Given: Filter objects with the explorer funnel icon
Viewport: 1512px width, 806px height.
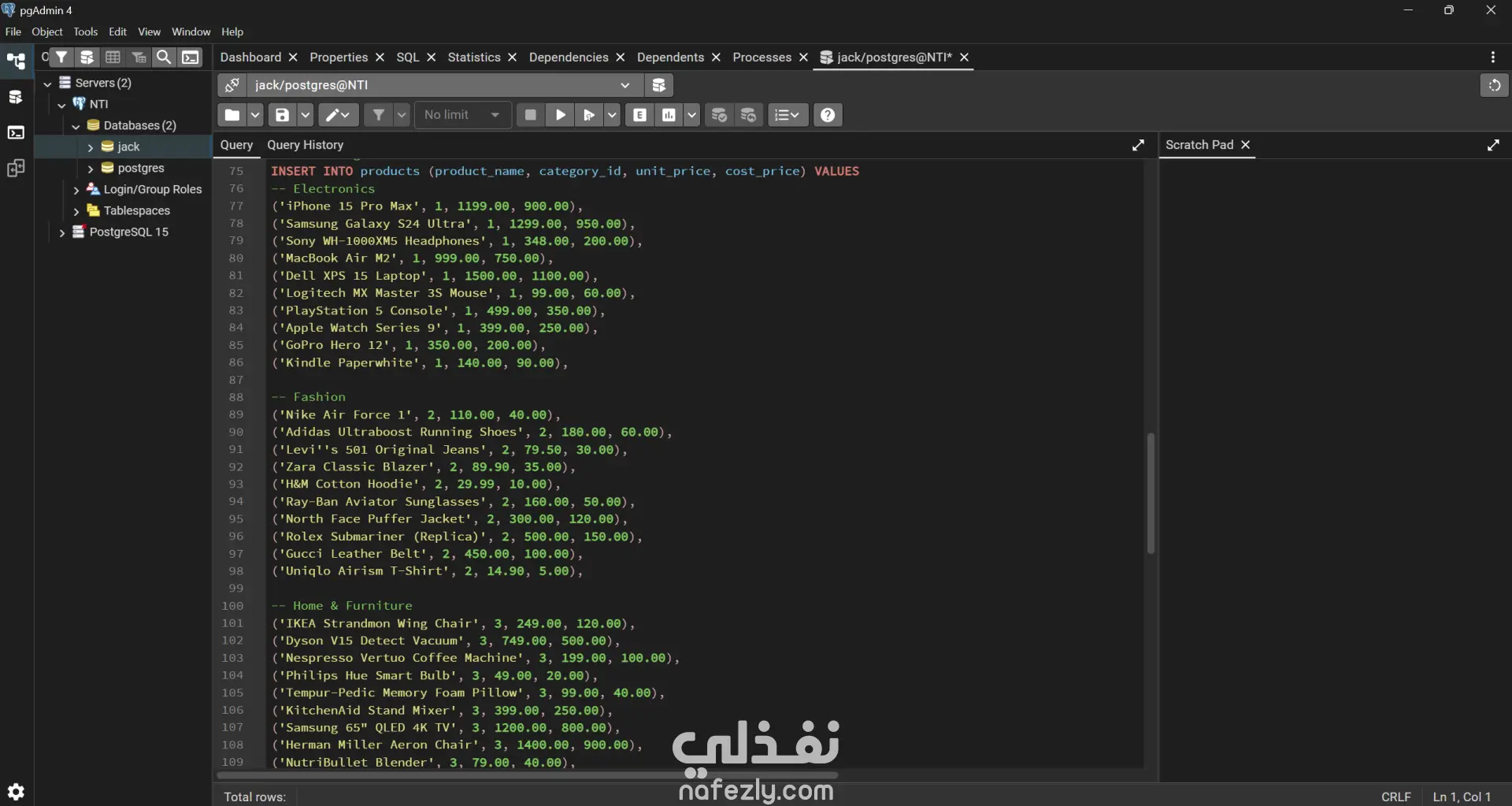Looking at the screenshot, I should click(61, 57).
